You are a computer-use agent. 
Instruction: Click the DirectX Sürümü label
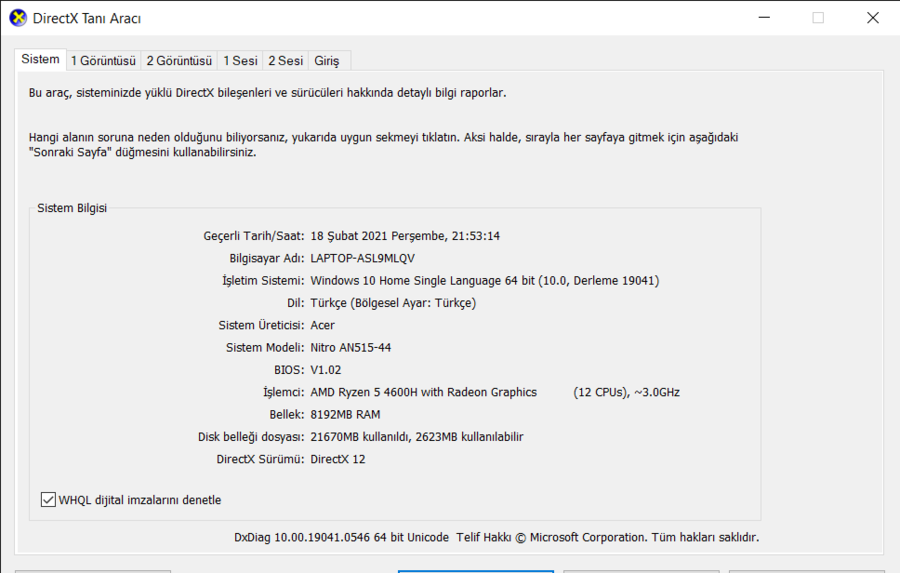[260, 459]
